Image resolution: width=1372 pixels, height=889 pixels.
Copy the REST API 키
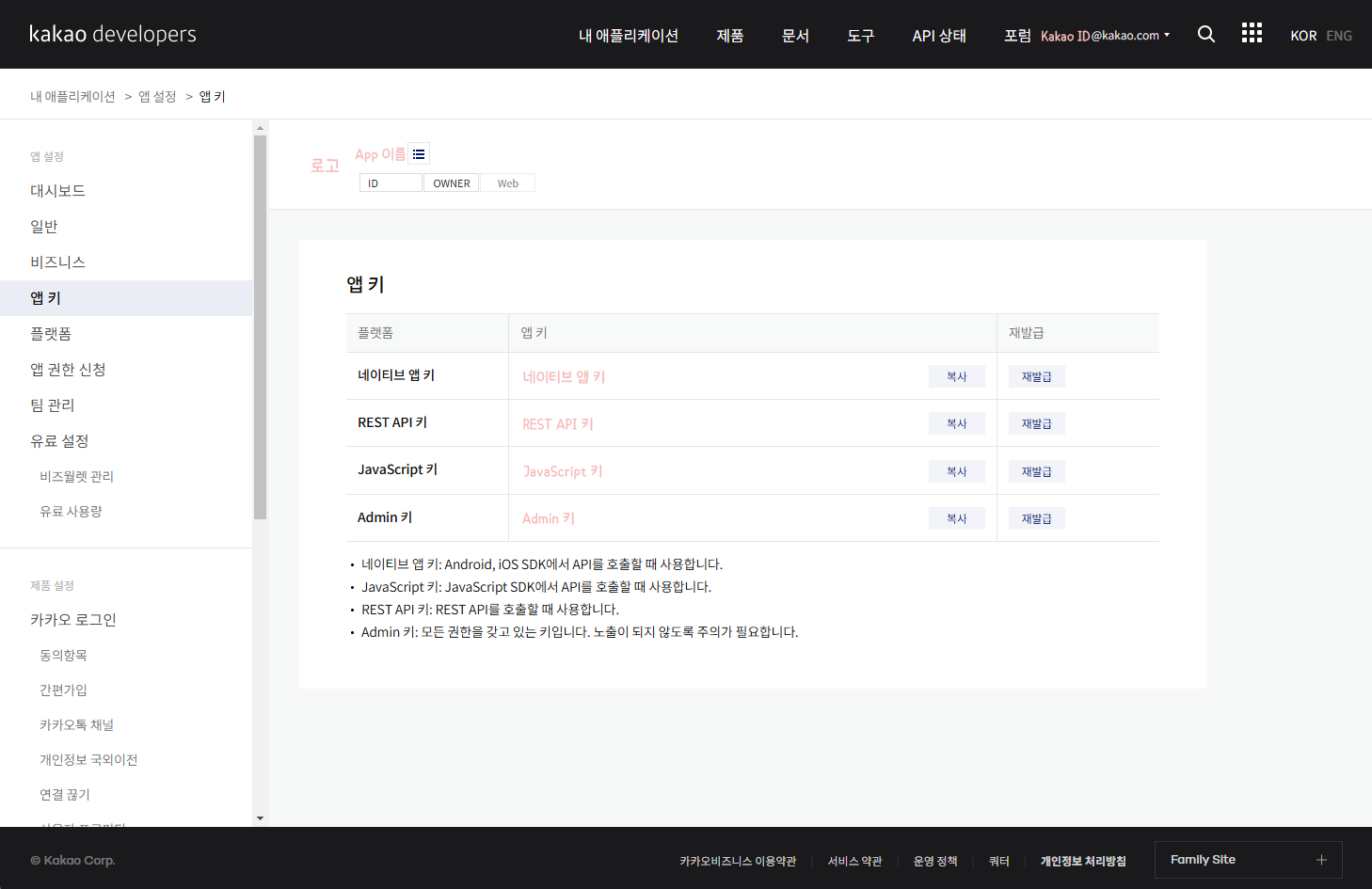pos(956,423)
